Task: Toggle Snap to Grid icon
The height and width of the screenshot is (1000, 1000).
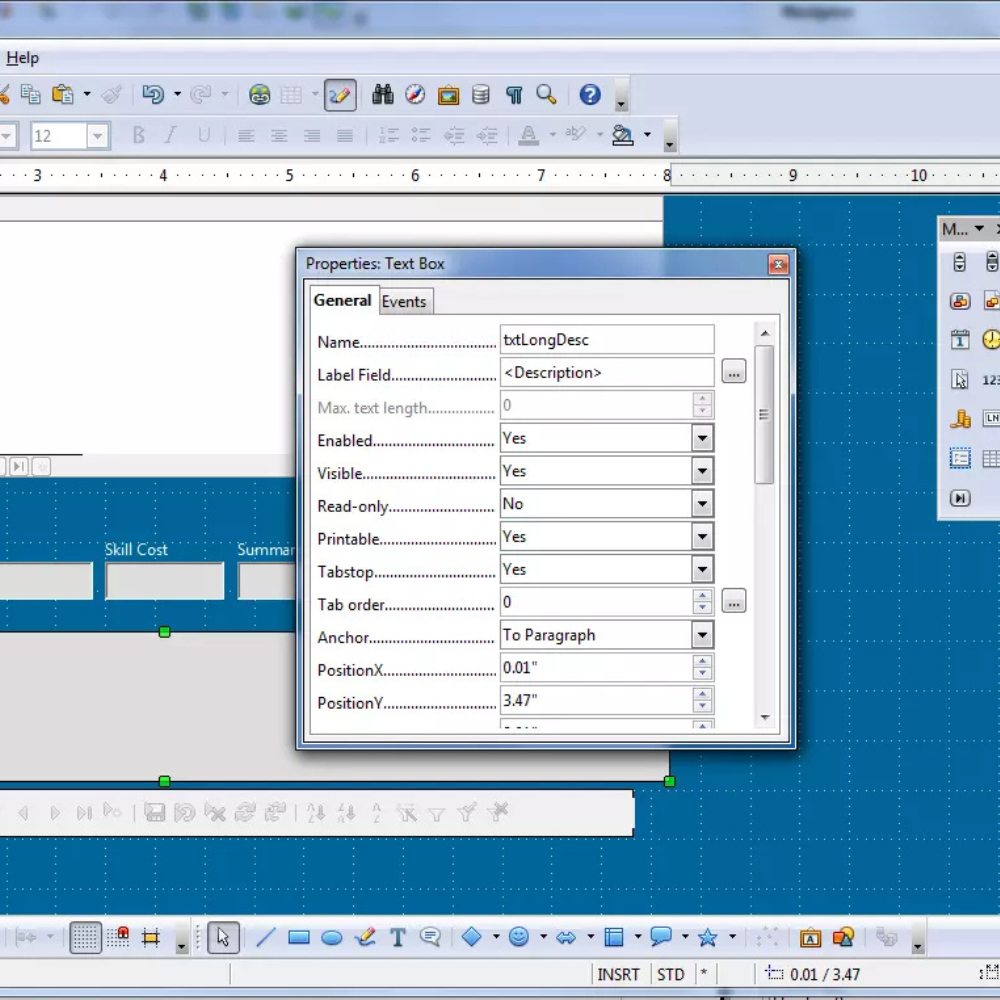Action: pos(118,938)
